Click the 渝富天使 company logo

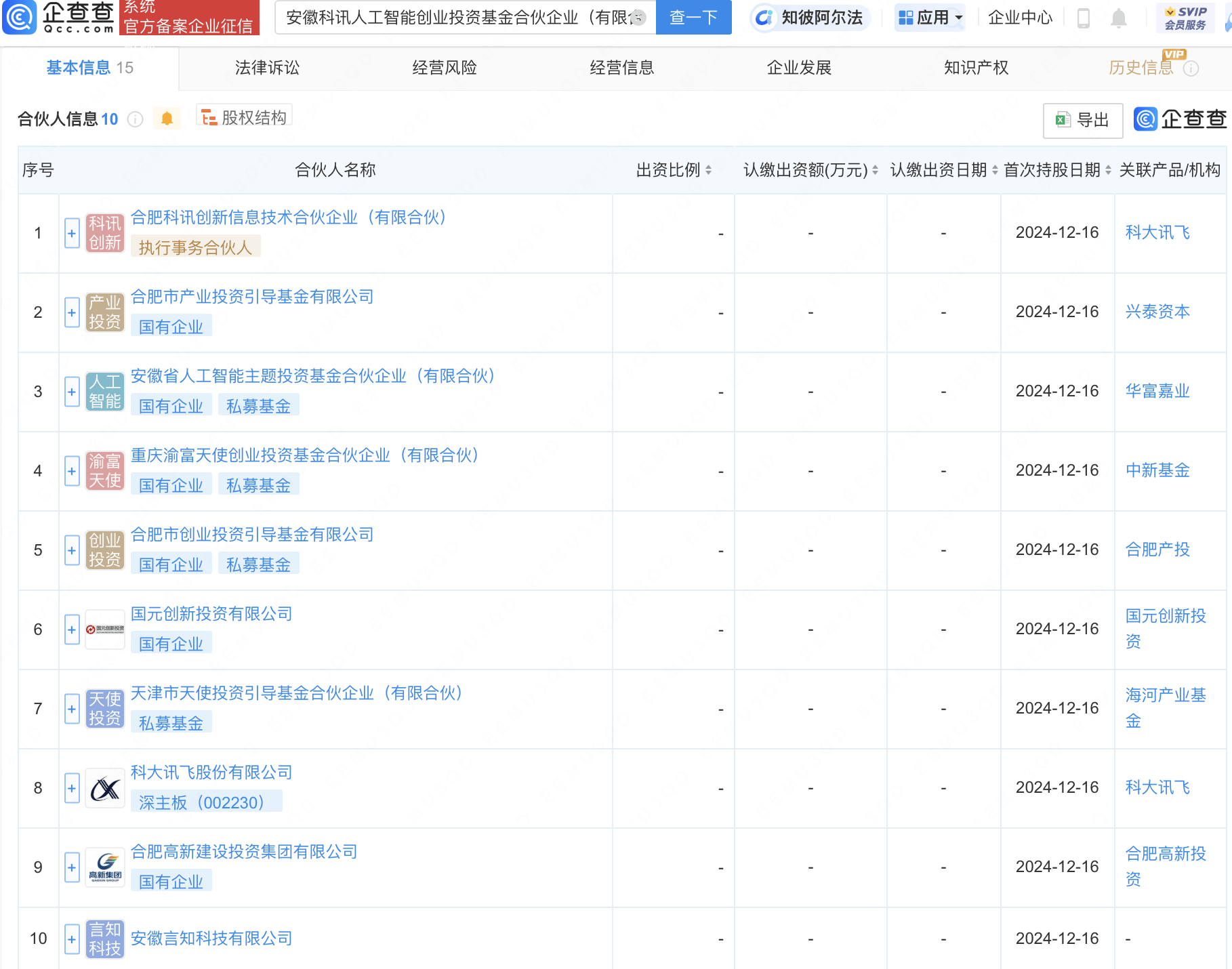pyautogui.click(x=105, y=471)
